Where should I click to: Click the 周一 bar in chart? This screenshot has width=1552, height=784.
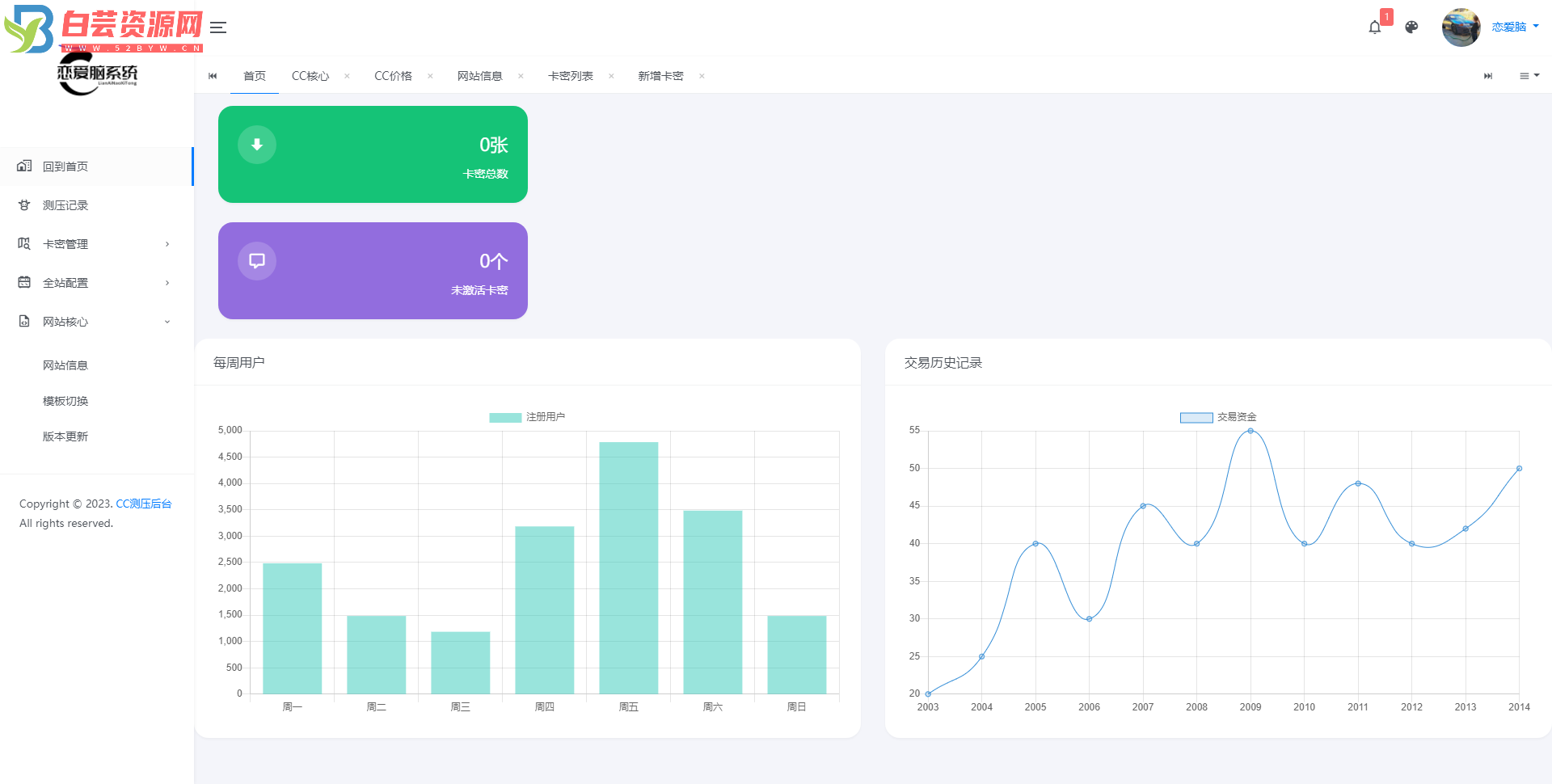293,628
